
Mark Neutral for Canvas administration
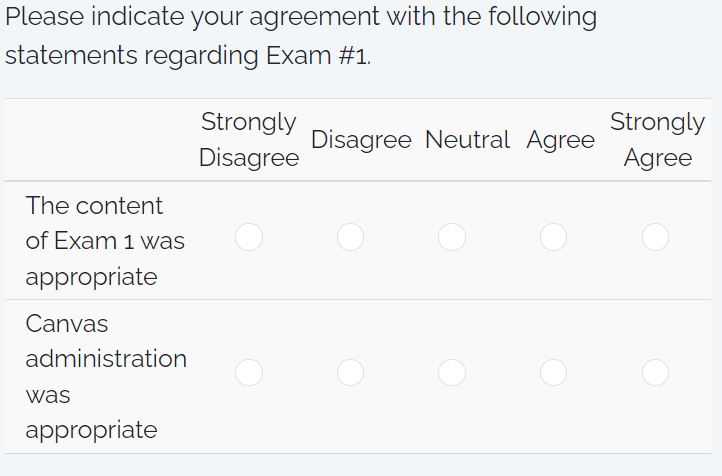(x=452, y=372)
